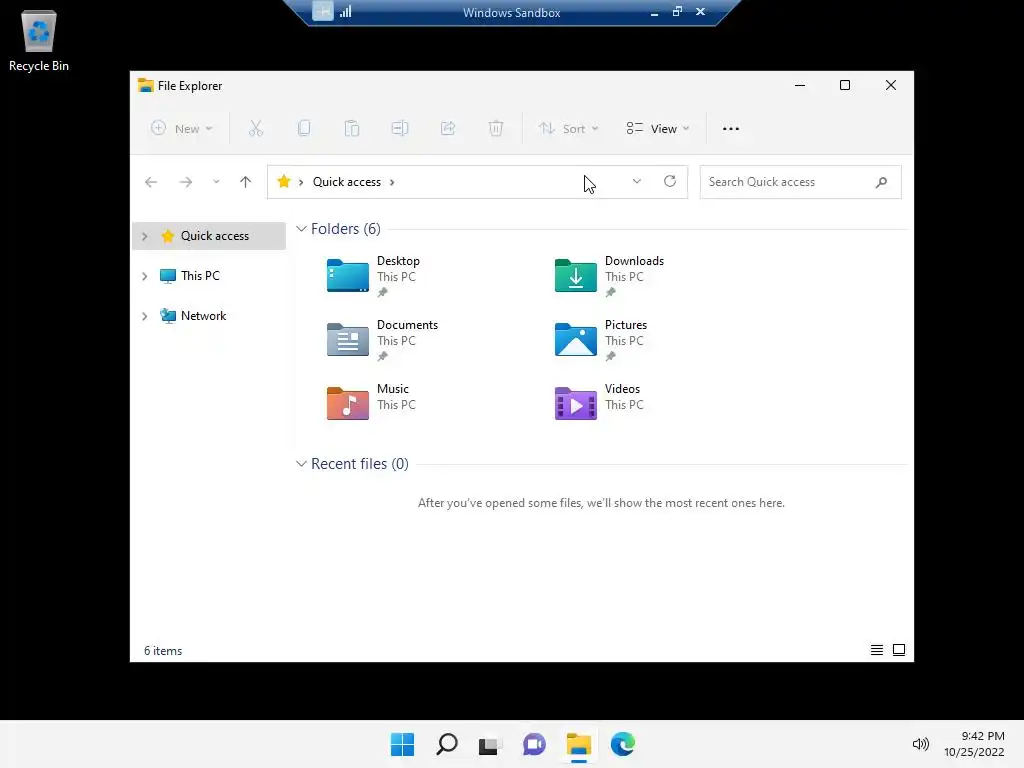The image size is (1024, 768).
Task: Select the Documents folder icon
Action: point(347,339)
